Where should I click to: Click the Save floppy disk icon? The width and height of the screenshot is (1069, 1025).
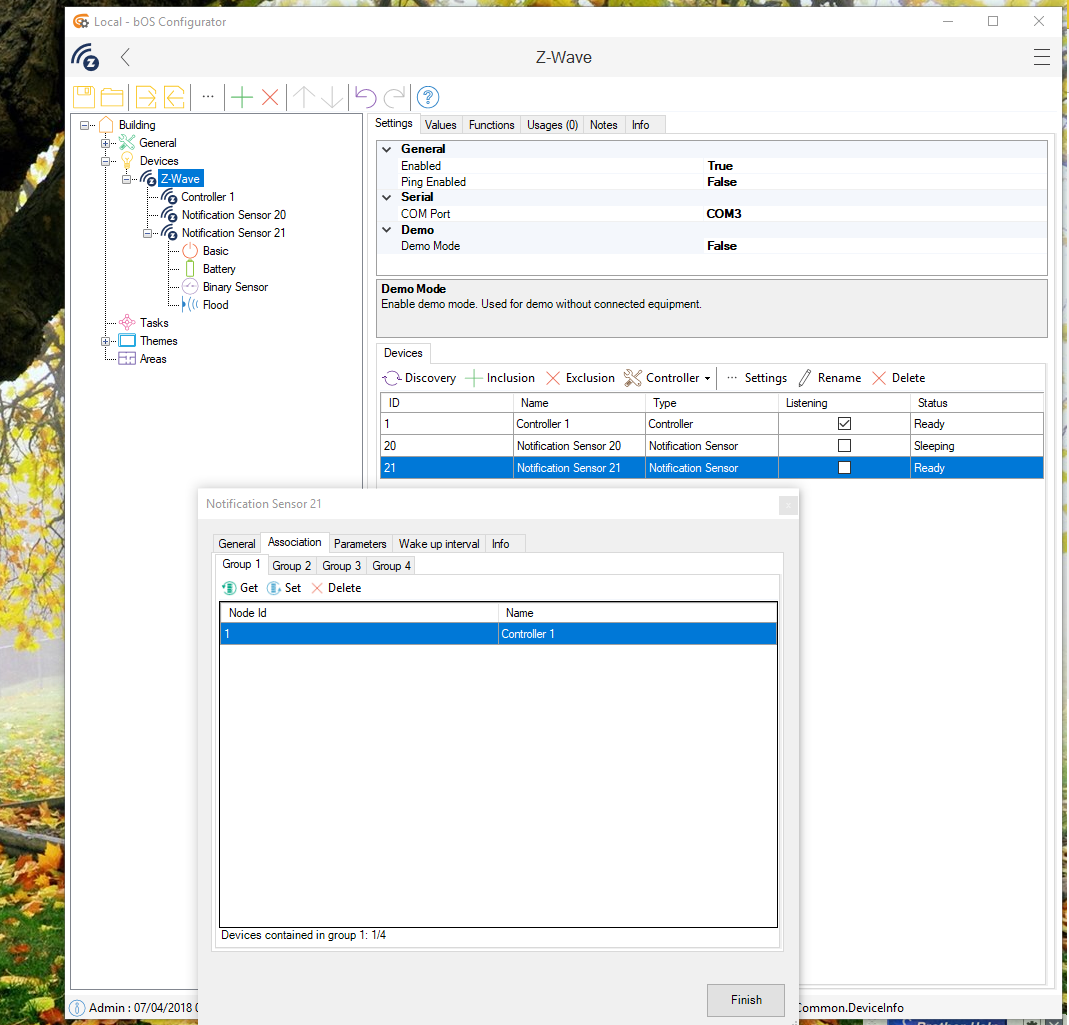coord(84,97)
